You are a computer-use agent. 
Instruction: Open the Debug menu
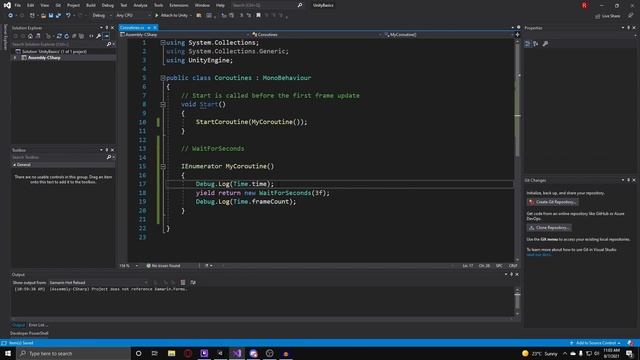(x=108, y=5)
